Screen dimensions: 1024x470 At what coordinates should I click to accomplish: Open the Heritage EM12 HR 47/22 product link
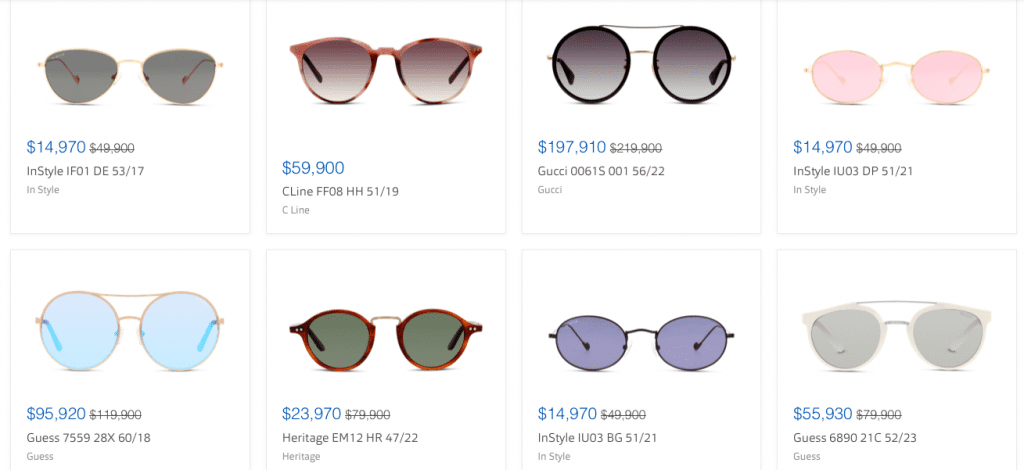[x=350, y=438]
